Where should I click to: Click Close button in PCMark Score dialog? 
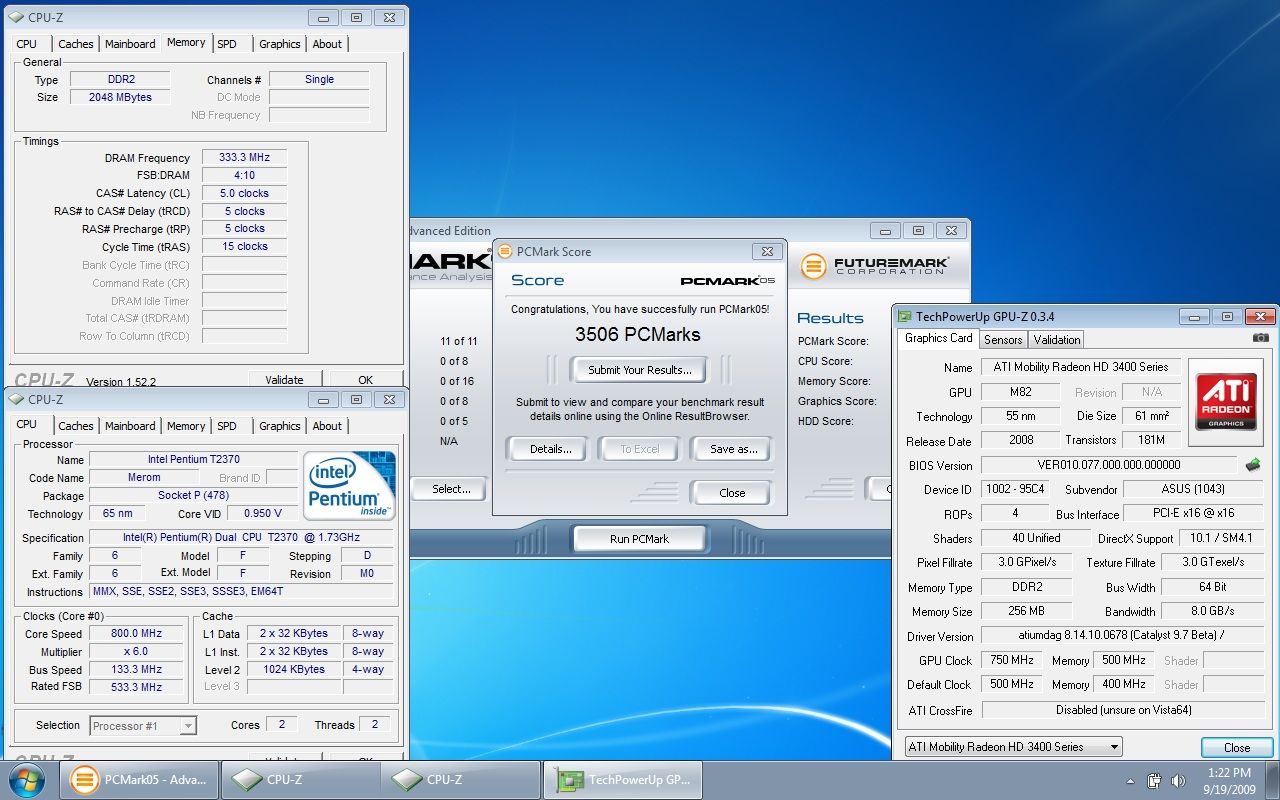(x=732, y=493)
